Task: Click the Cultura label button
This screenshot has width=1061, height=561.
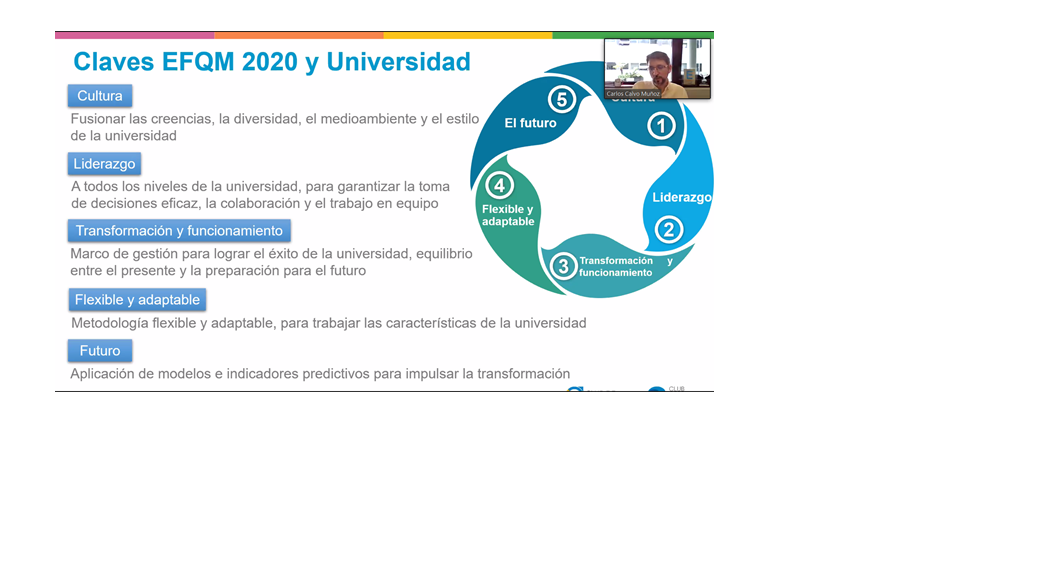Action: [99, 95]
